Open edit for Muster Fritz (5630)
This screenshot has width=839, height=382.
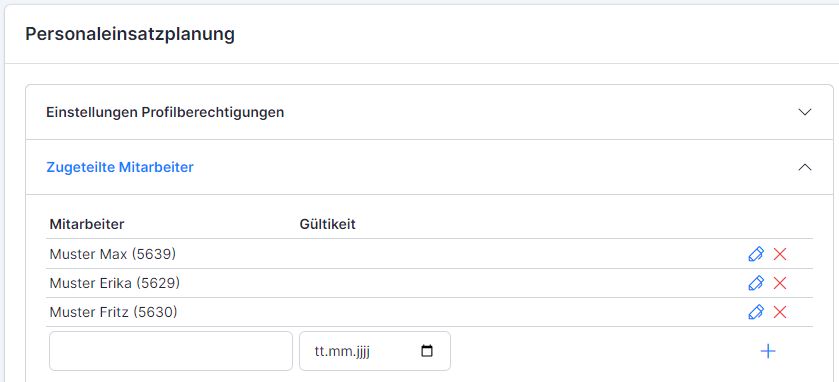tap(756, 312)
